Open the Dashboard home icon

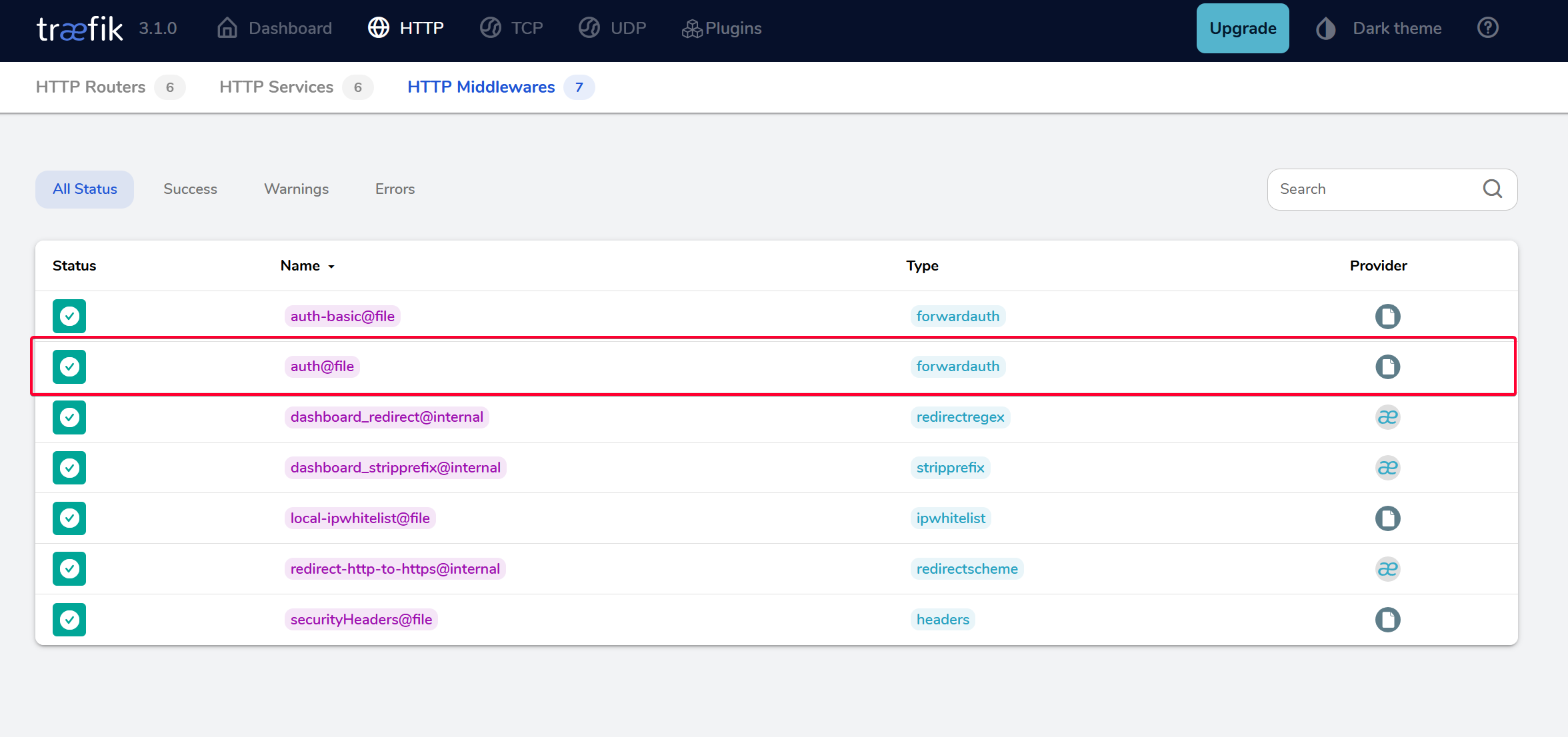pyautogui.click(x=227, y=28)
